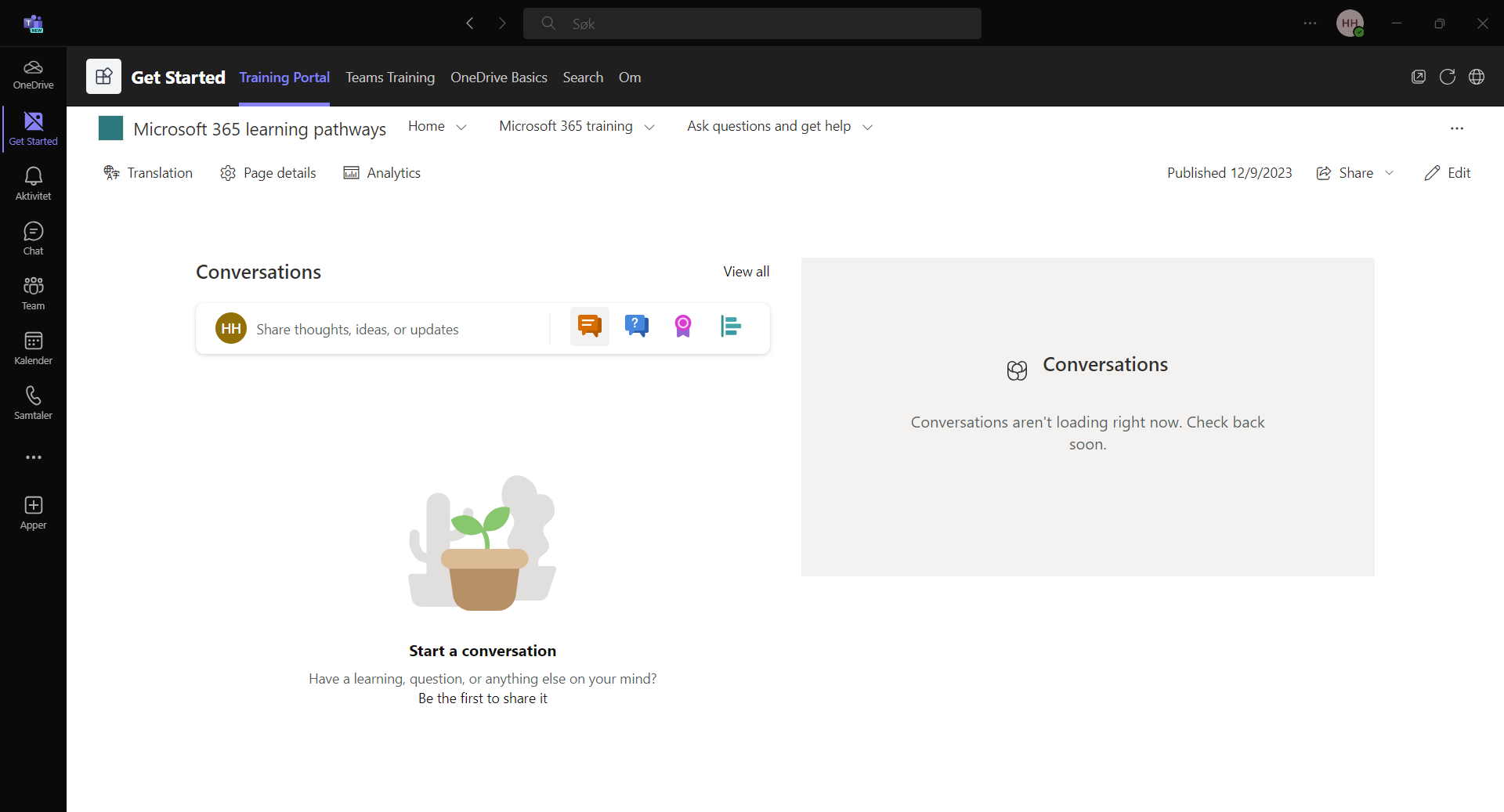Open the Share dropdown arrow
The width and height of the screenshot is (1504, 812).
[1390, 173]
